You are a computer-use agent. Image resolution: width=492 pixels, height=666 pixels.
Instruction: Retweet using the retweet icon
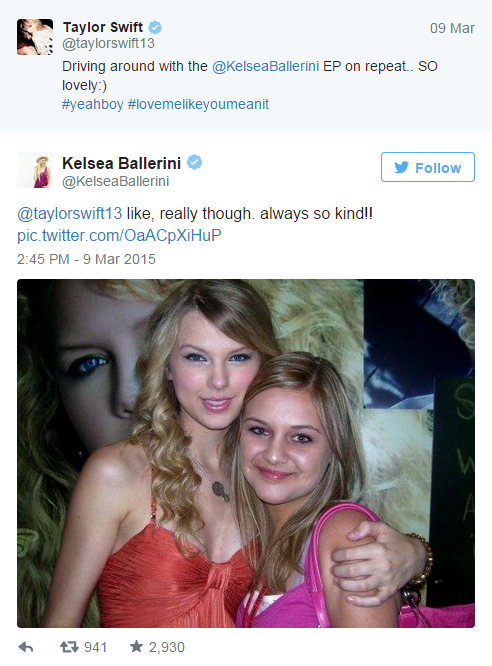point(69,647)
